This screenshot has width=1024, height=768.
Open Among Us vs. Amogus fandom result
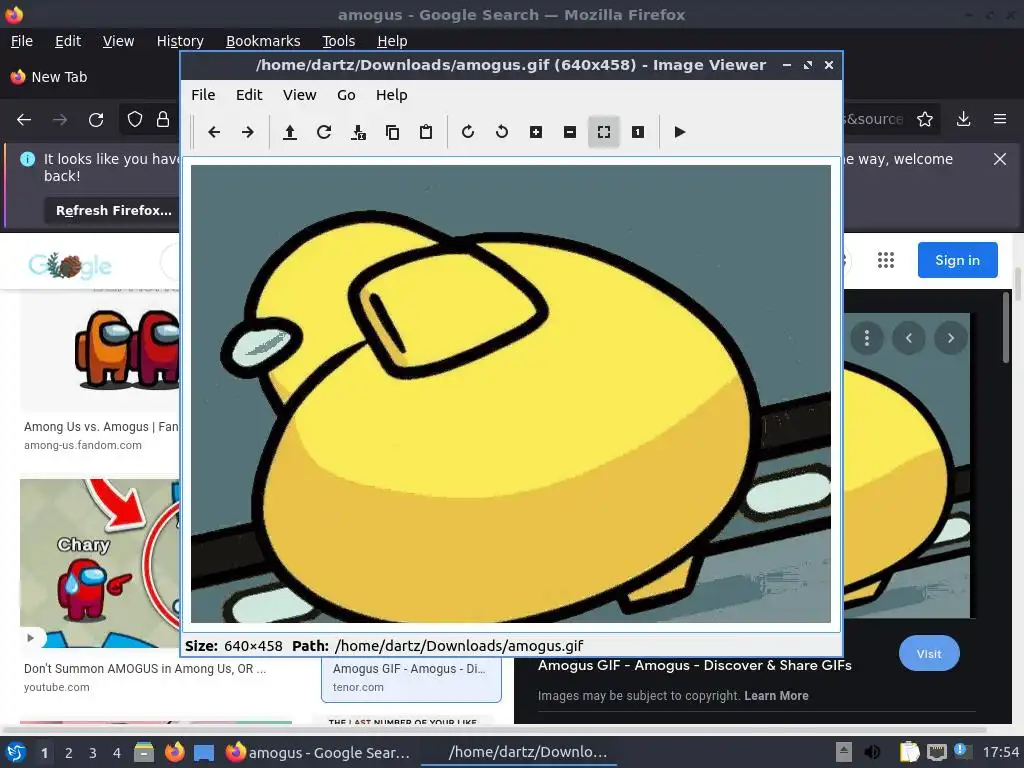pos(101,426)
